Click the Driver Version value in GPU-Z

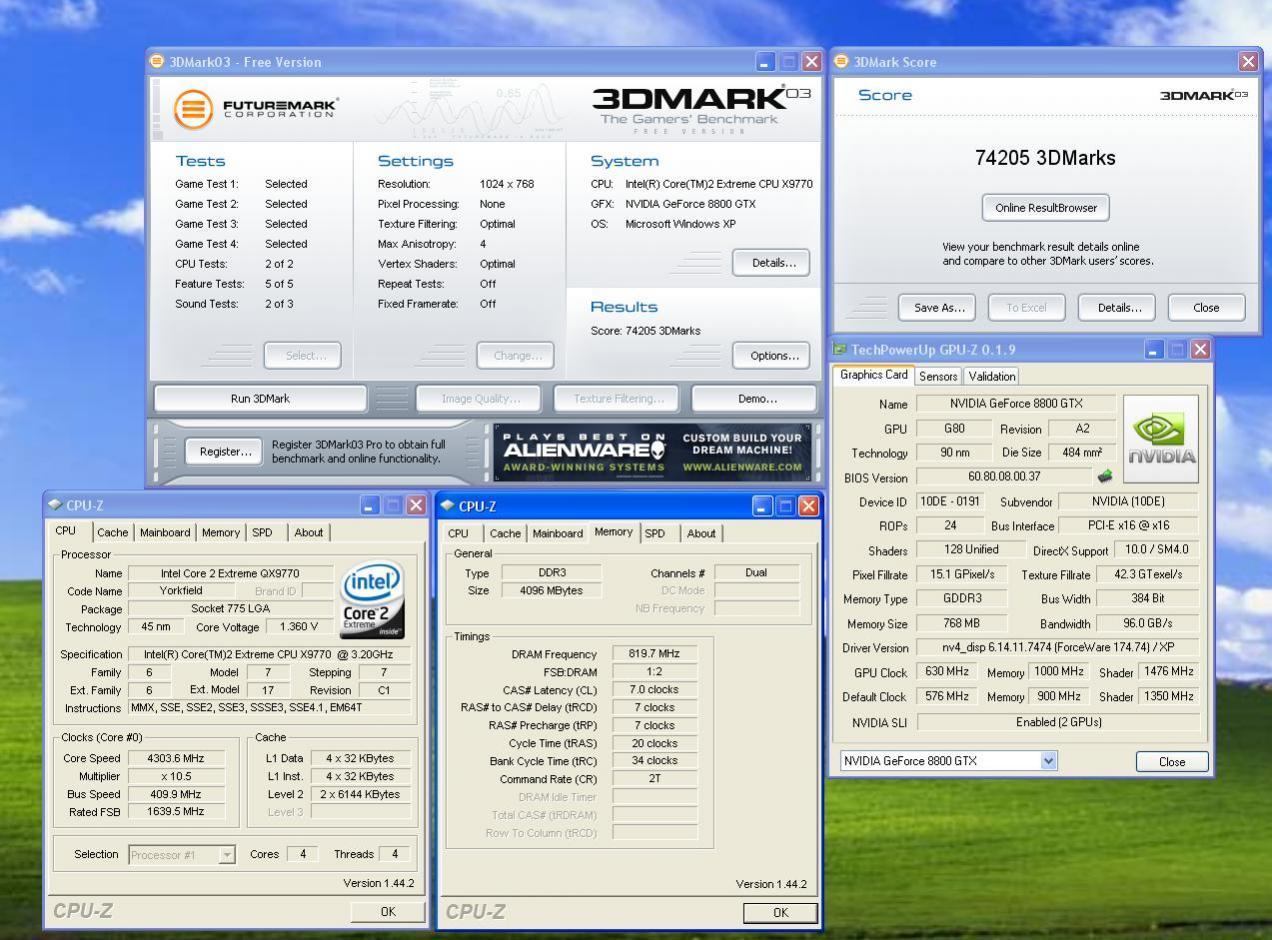click(1058, 648)
